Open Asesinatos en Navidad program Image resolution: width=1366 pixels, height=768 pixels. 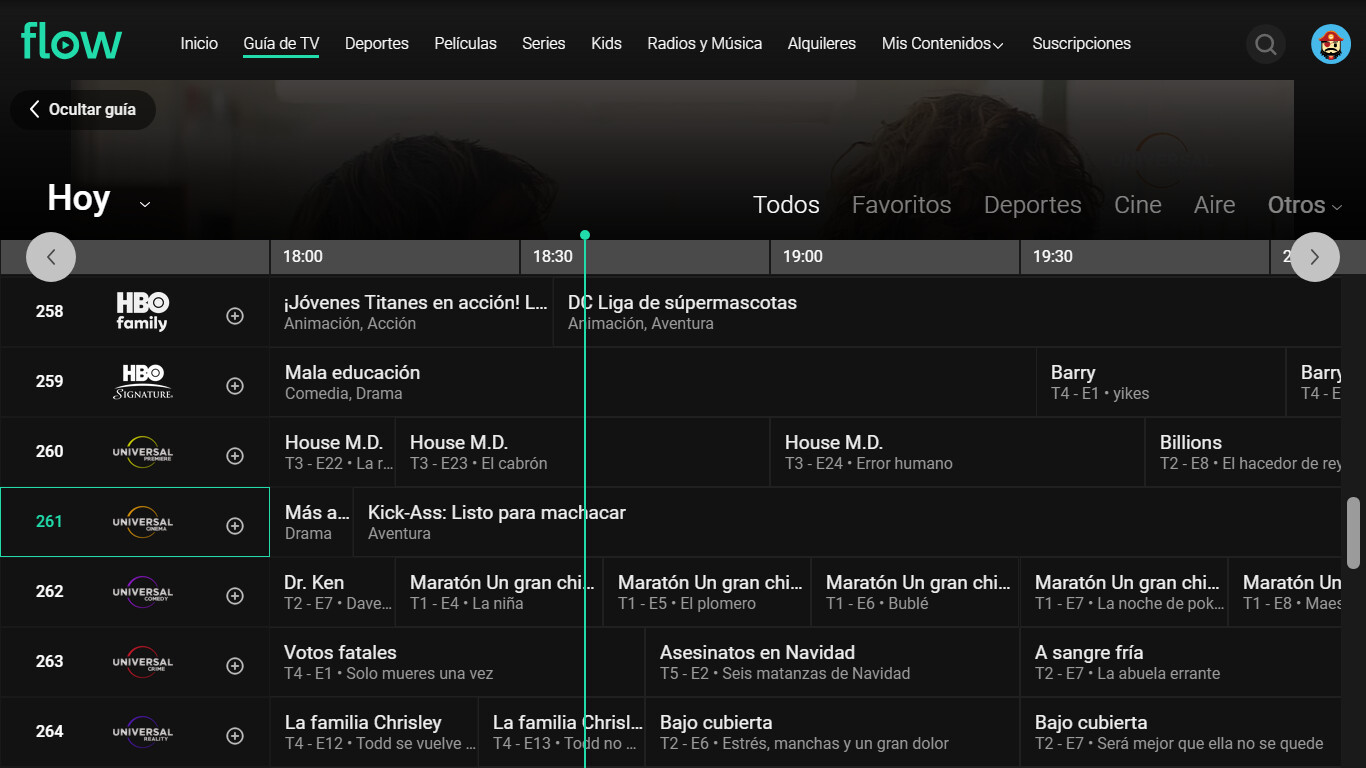[x=832, y=662]
